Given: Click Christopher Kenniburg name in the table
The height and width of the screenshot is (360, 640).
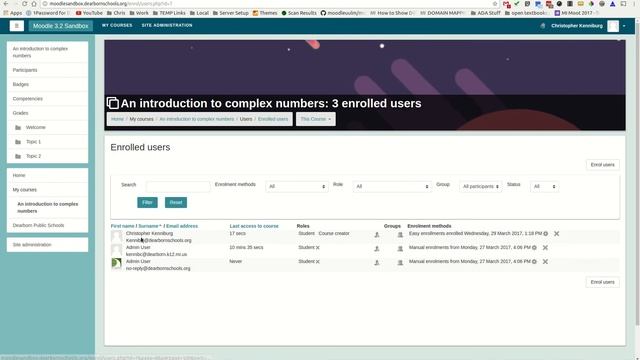Looking at the screenshot, I should coord(149,233).
